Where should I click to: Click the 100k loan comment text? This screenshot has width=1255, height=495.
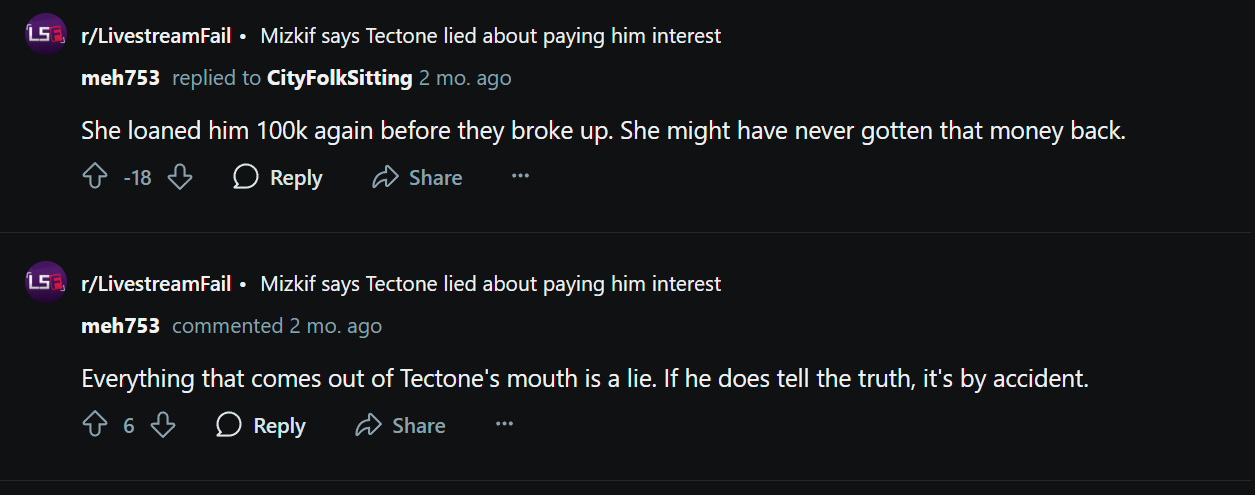click(x=603, y=131)
